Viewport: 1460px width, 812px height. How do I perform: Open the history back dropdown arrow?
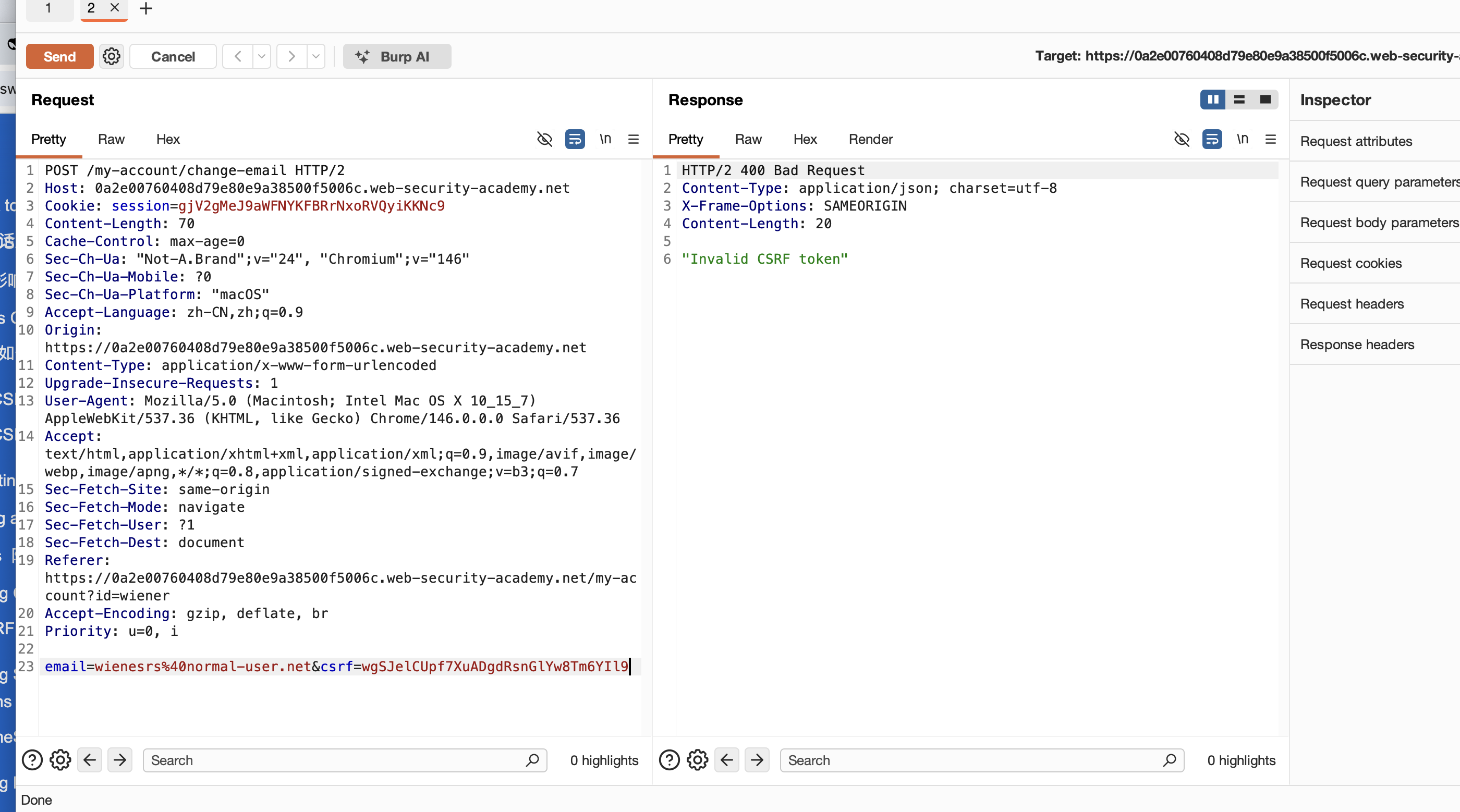click(x=261, y=56)
